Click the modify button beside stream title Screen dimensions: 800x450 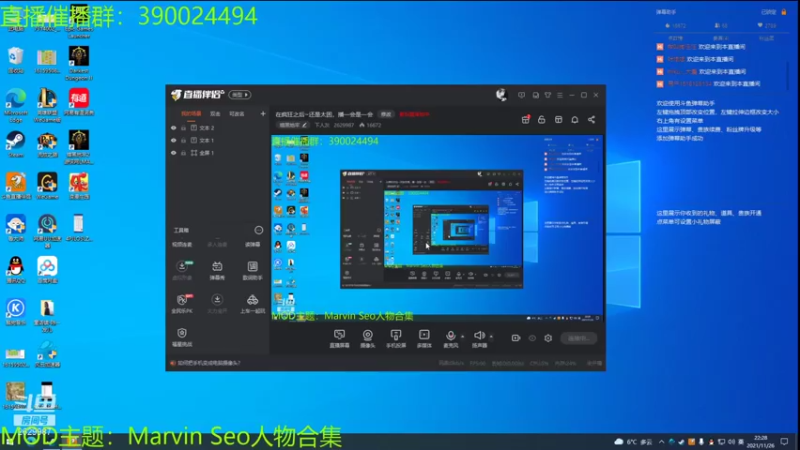pyautogui.click(x=386, y=114)
